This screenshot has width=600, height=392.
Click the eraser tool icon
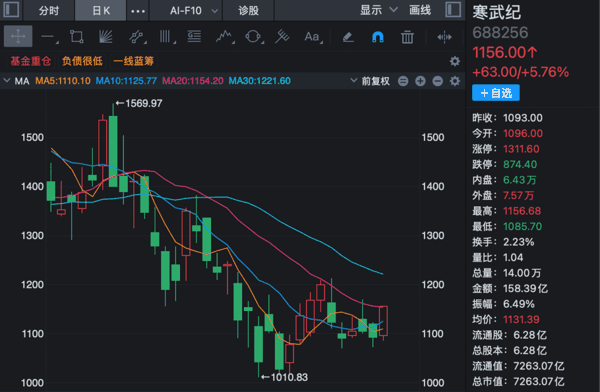click(x=348, y=37)
